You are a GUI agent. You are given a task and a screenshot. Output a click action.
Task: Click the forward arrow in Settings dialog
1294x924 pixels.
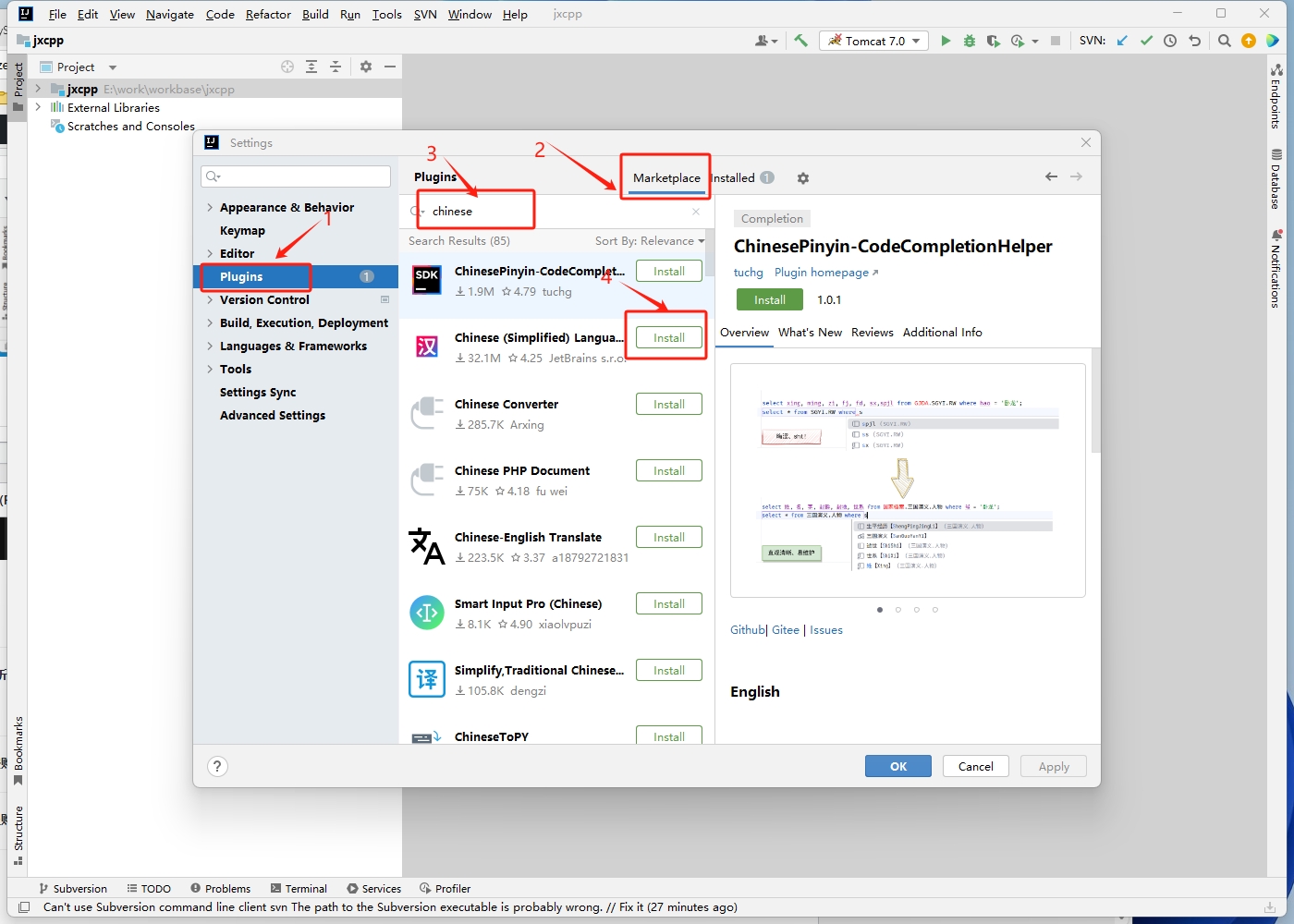point(1076,176)
